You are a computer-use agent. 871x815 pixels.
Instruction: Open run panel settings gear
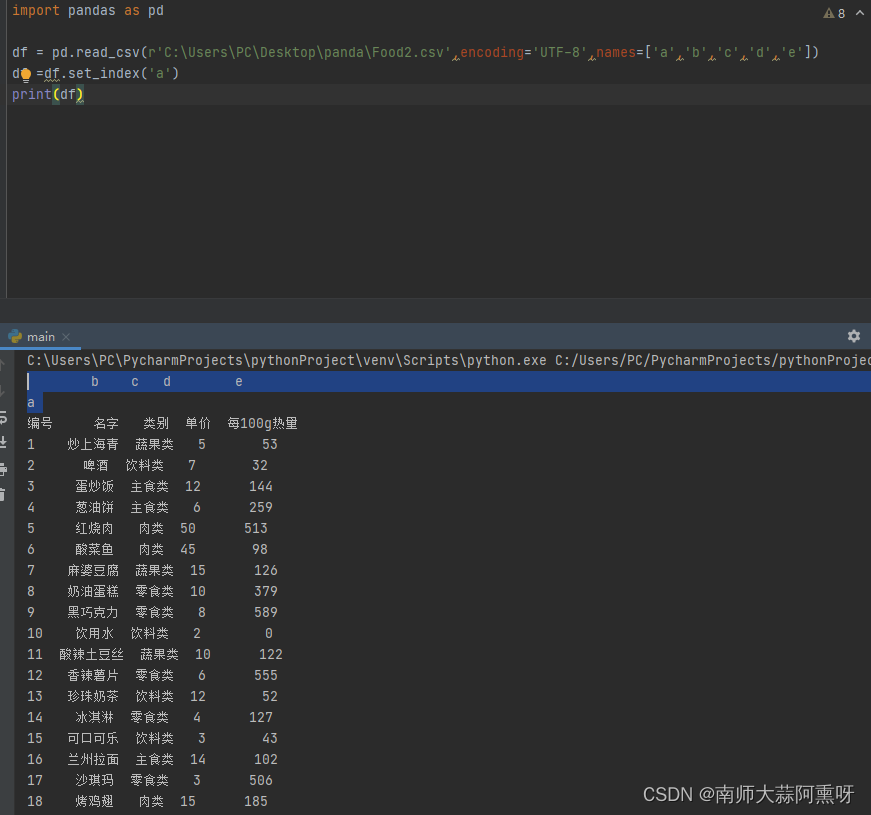click(854, 336)
